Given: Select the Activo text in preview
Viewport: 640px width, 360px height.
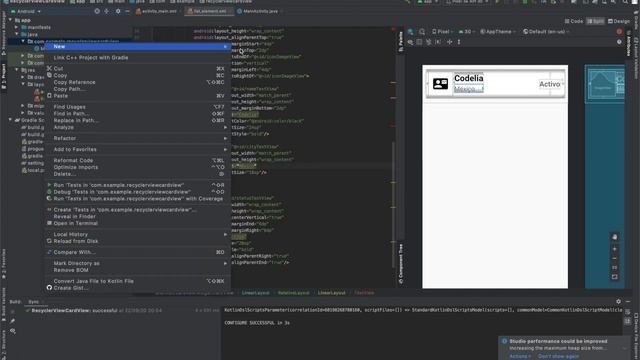Looking at the screenshot, I should point(549,84).
